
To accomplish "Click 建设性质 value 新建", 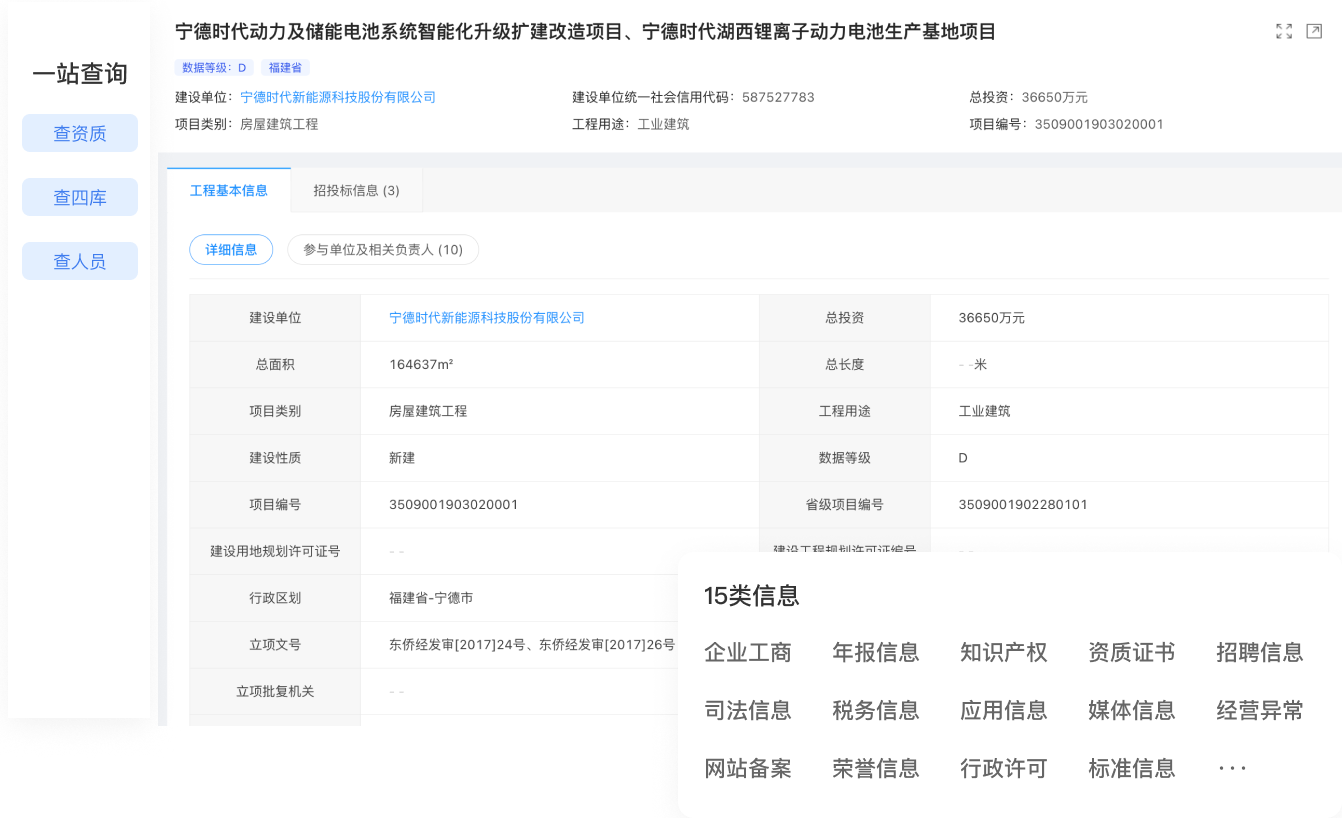I will tap(402, 458).
